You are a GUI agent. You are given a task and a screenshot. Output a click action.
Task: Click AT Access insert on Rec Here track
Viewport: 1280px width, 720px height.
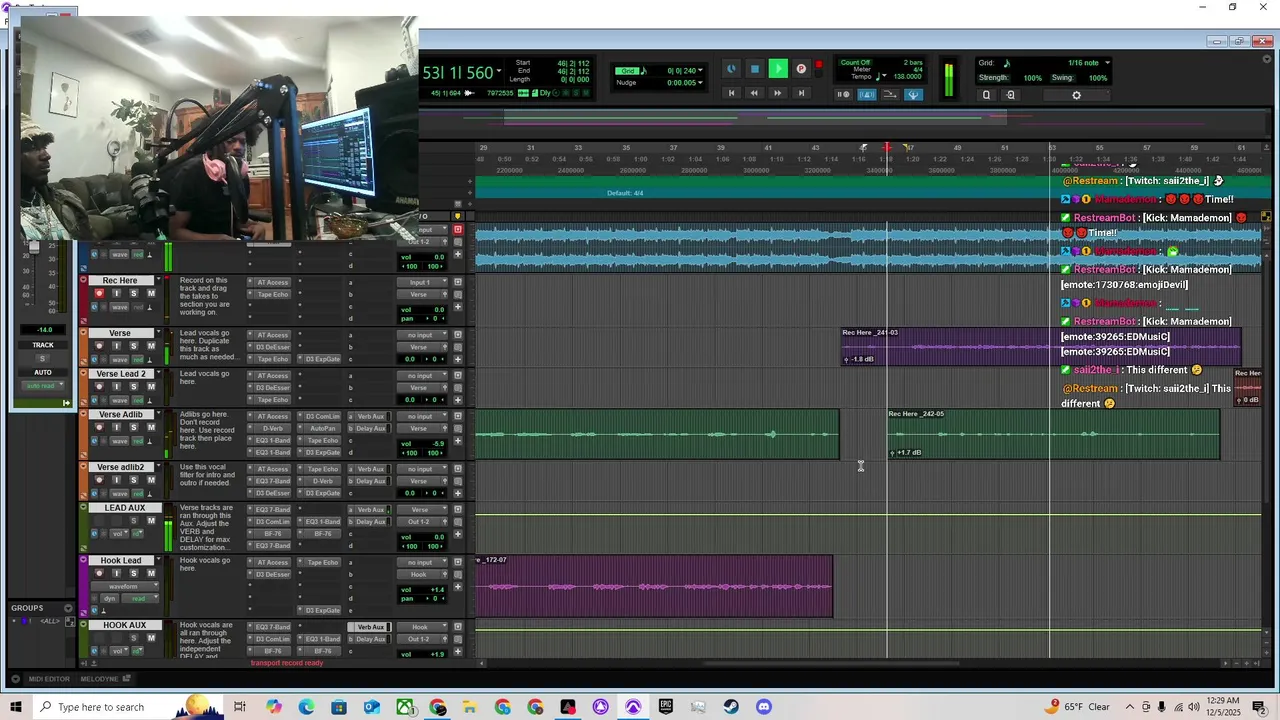[x=272, y=282]
